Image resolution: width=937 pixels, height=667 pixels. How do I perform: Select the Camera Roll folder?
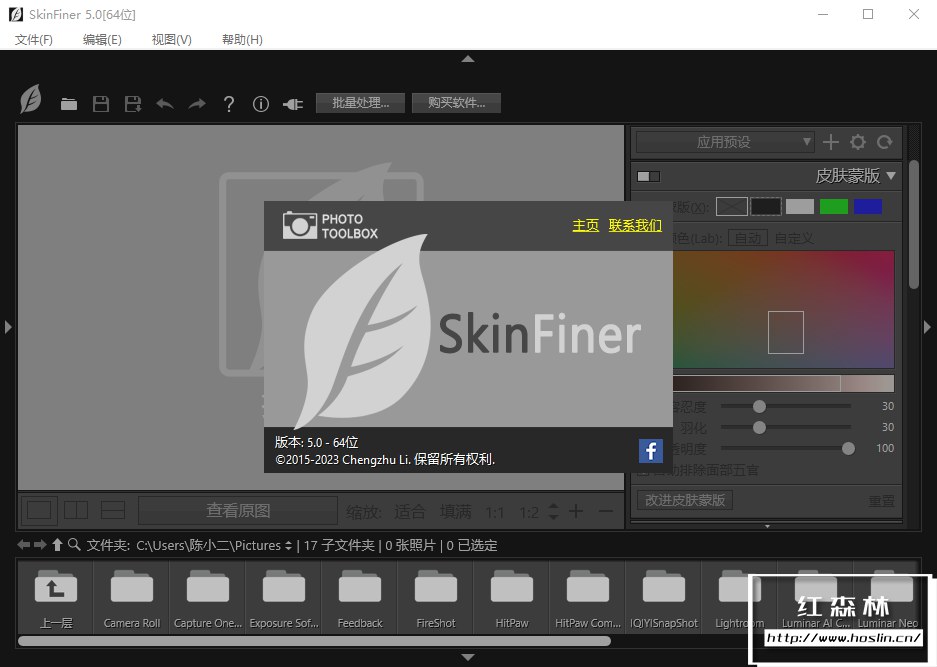click(131, 598)
